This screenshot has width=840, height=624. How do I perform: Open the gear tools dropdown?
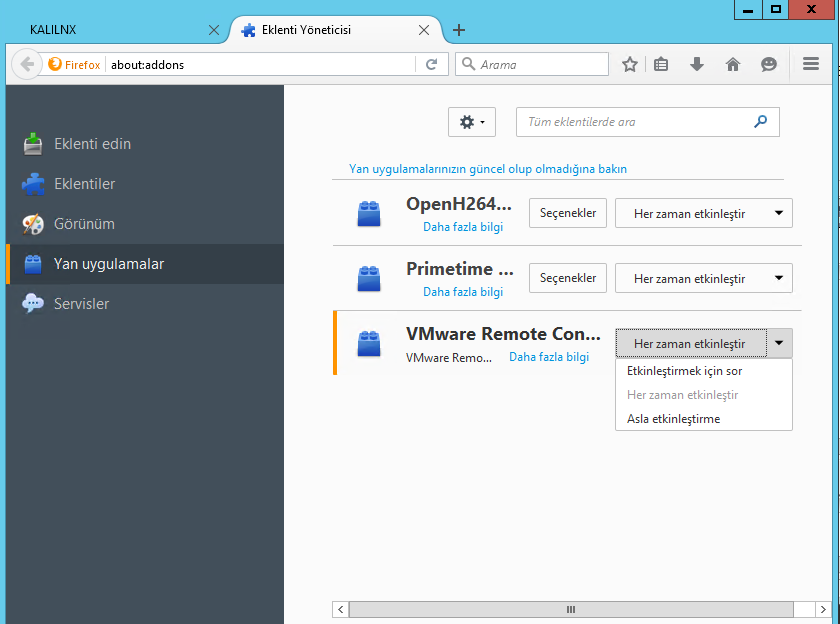(472, 122)
